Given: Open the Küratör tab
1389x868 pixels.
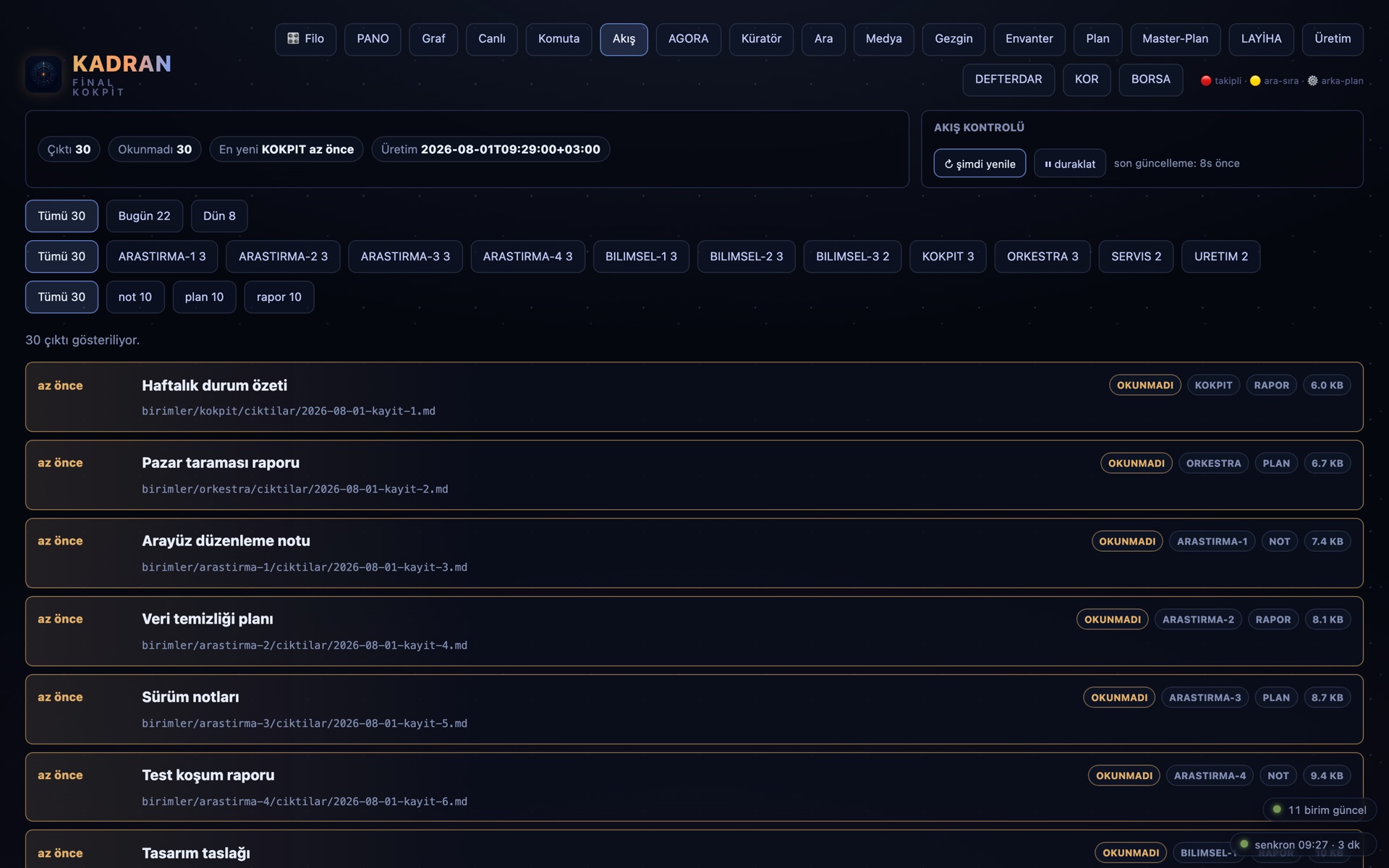Looking at the screenshot, I should (761, 39).
